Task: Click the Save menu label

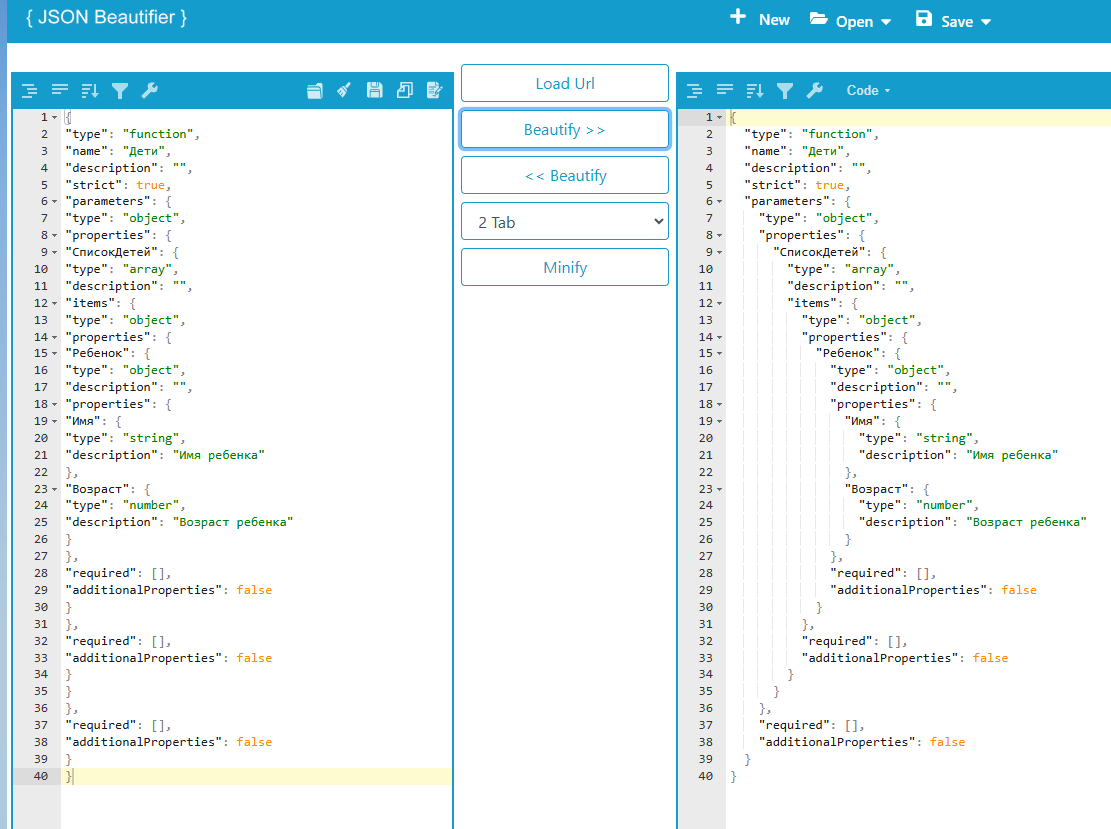Action: (957, 22)
